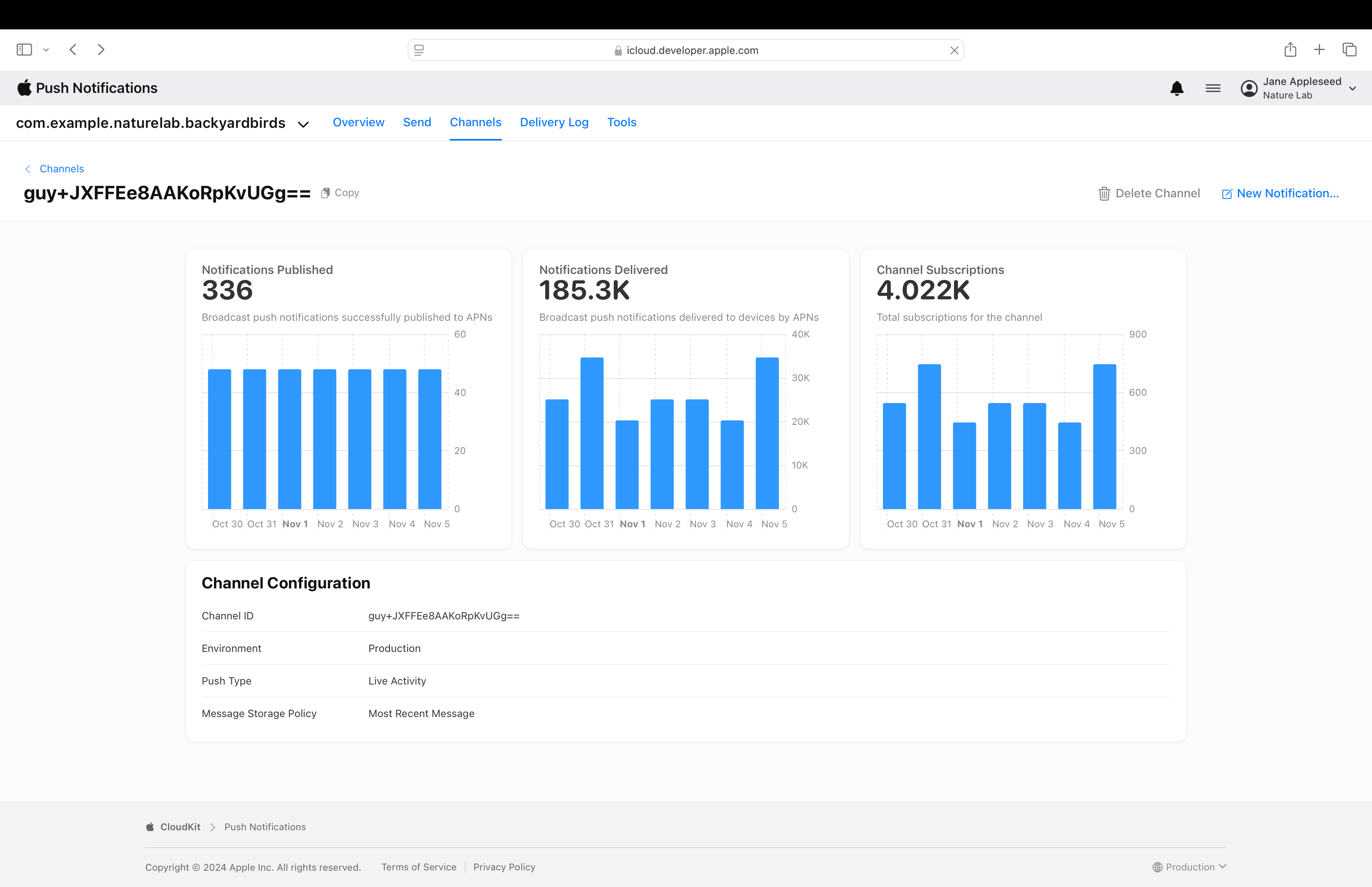Click the icloud.developer.apple.com address field
1372x887 pixels.
[692, 50]
